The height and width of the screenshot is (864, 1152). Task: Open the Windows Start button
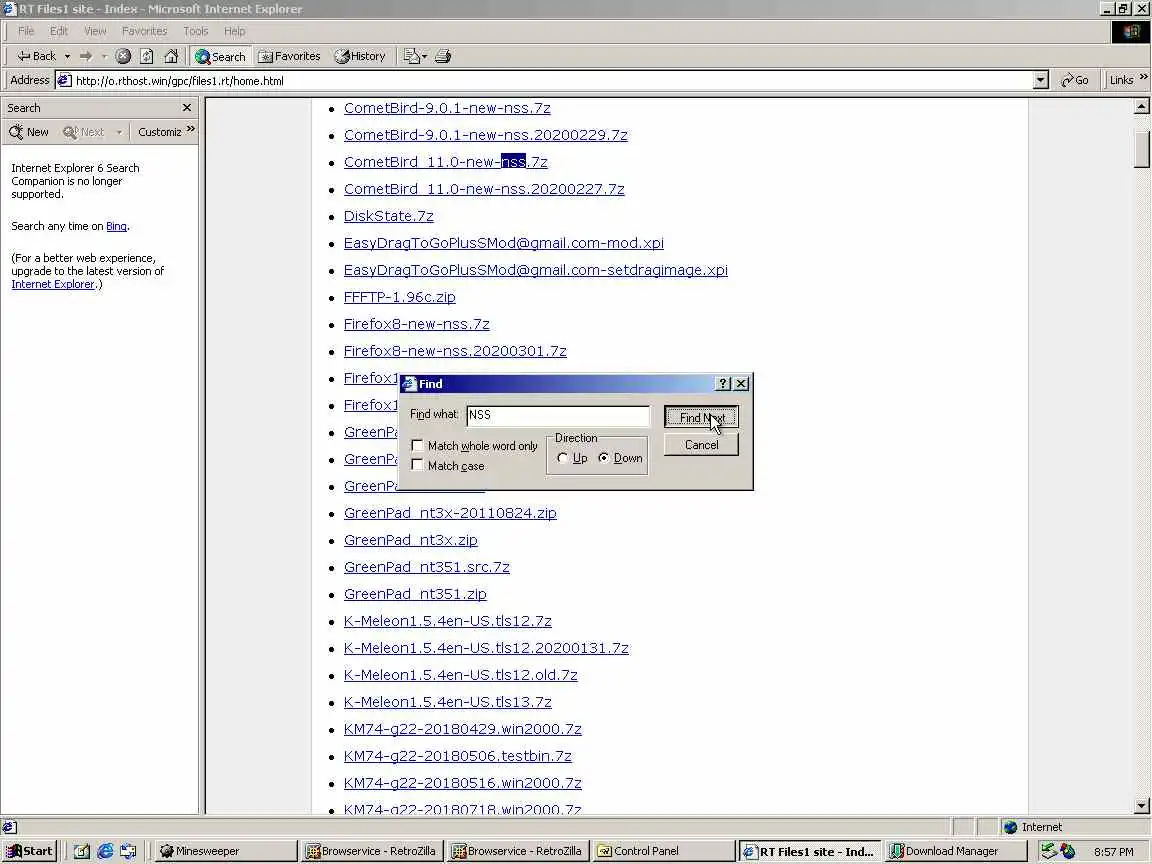(x=29, y=851)
